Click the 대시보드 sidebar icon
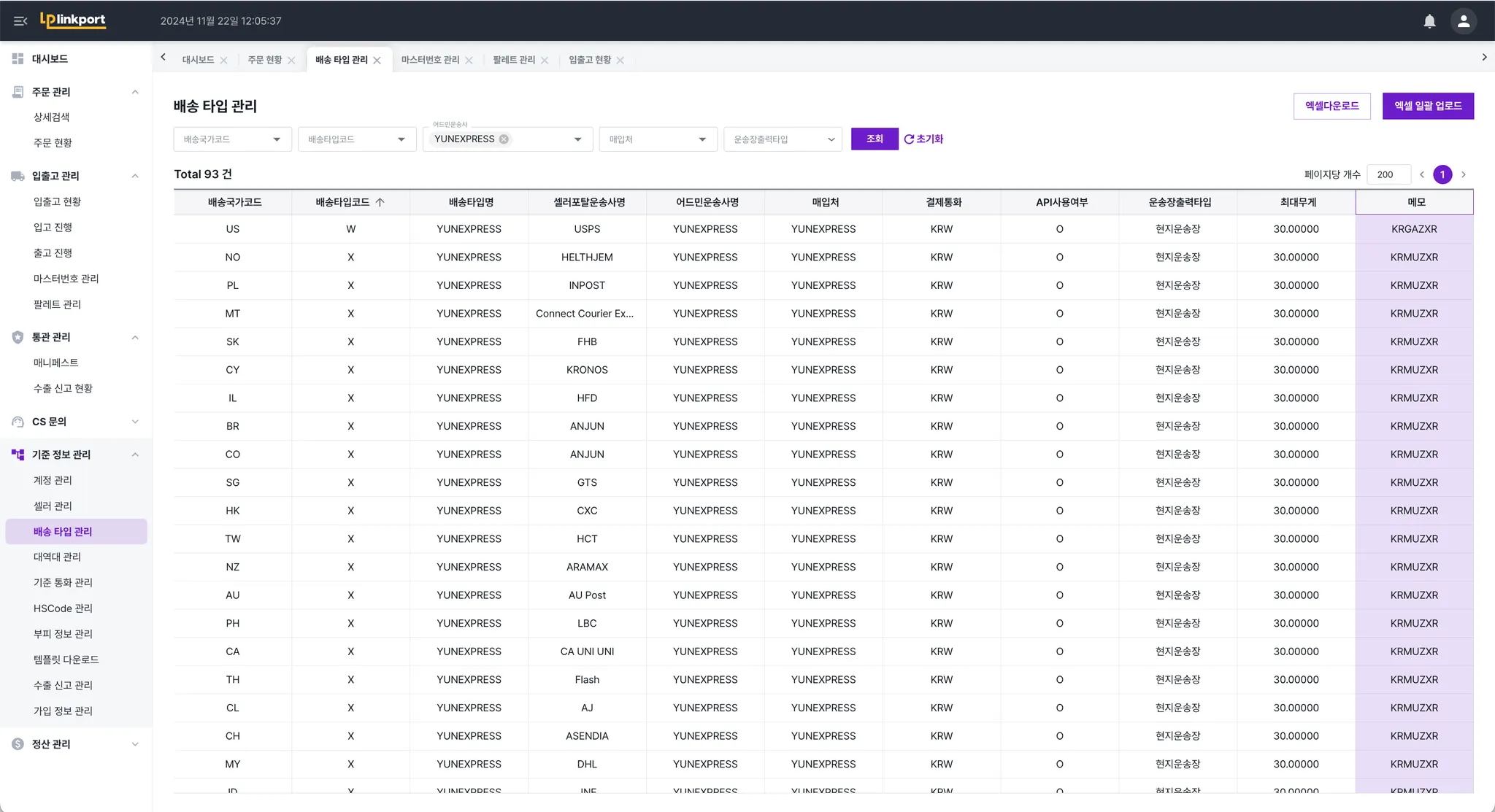Image resolution: width=1495 pixels, height=812 pixels. tap(18, 58)
